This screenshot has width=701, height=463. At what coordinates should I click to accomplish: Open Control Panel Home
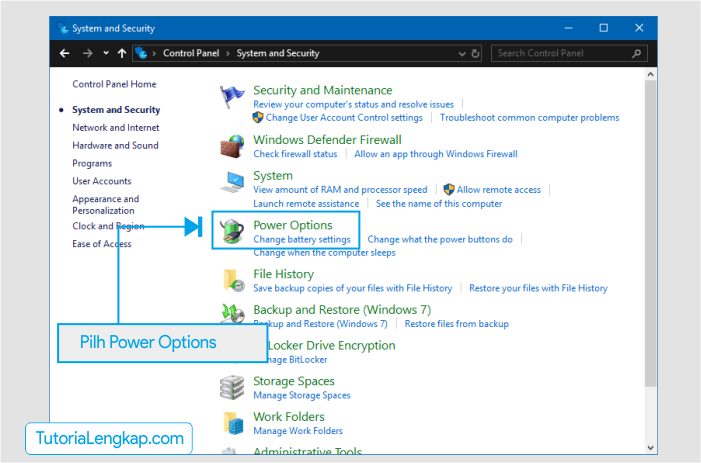[x=114, y=84]
